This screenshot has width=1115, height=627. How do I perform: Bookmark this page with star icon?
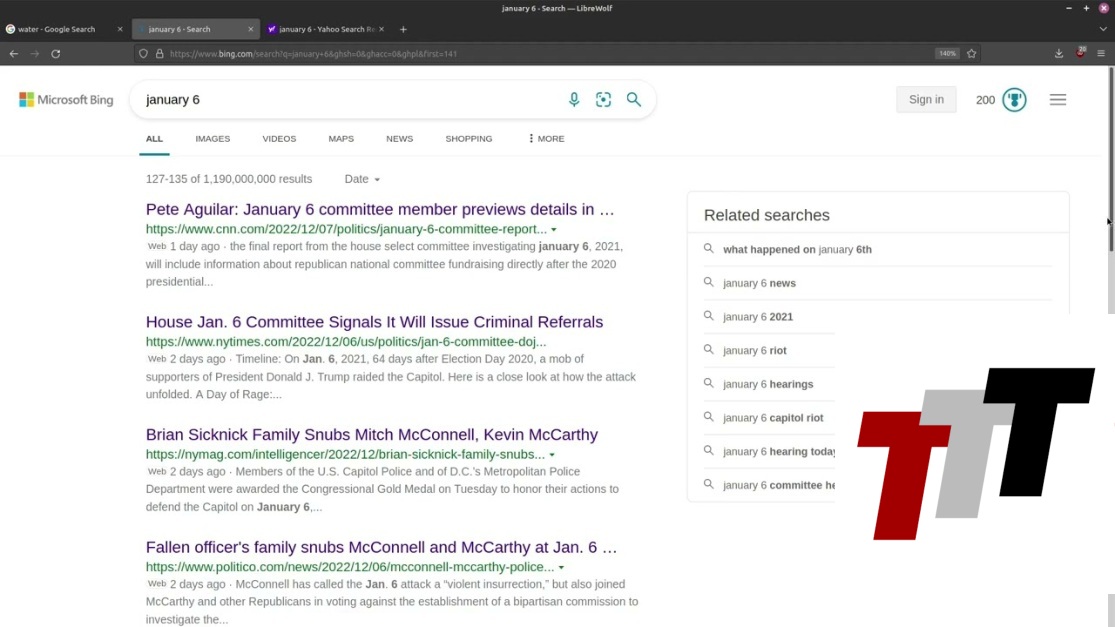click(x=971, y=53)
